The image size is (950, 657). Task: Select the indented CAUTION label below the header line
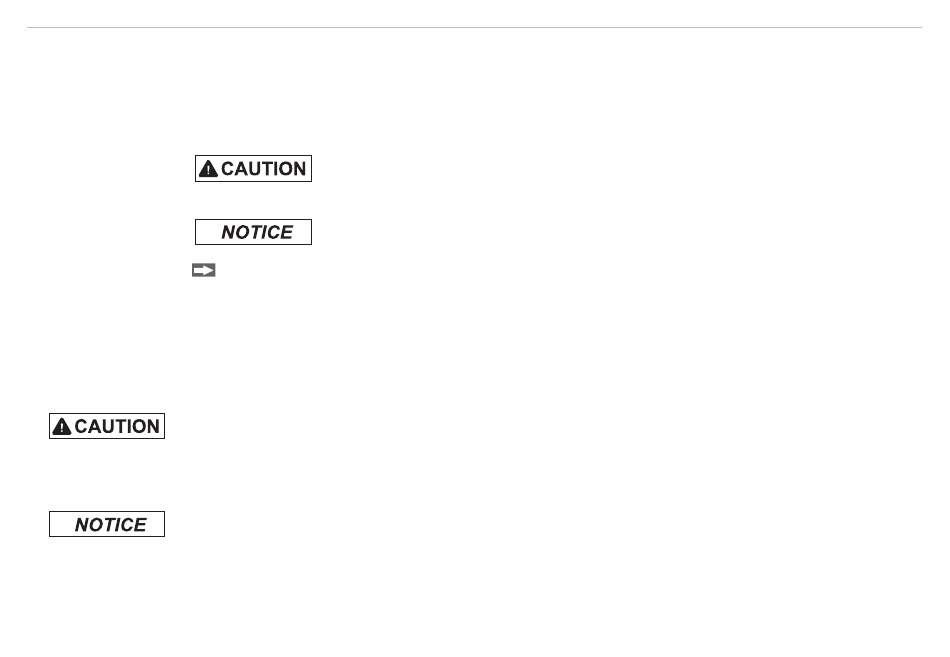(x=253, y=168)
